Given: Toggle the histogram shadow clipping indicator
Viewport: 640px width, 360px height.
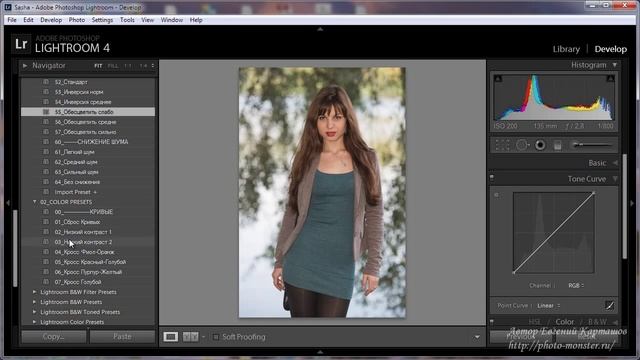Looking at the screenshot, I should coord(498,78).
